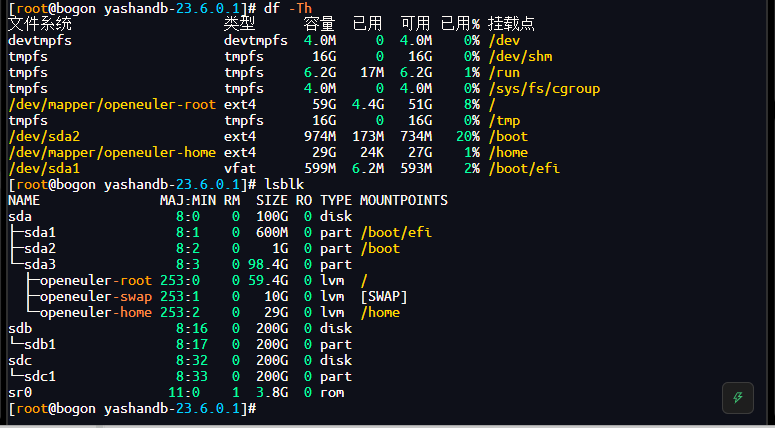Click 'sda1' partition name in lsblk
Image resolution: width=775 pixels, height=428 pixels.
(40, 232)
